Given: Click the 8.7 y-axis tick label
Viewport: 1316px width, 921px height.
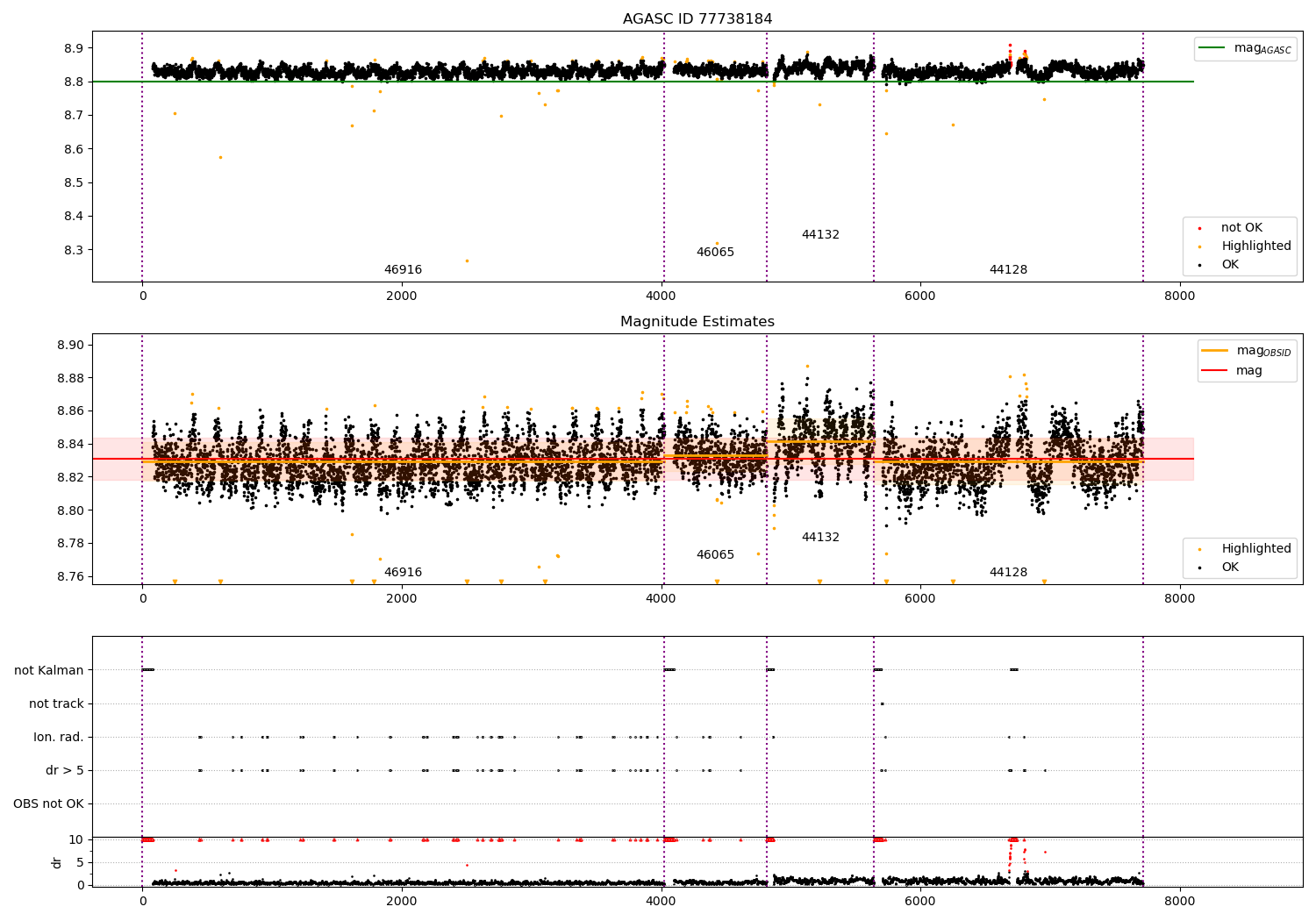Looking at the screenshot, I should pos(74,116).
